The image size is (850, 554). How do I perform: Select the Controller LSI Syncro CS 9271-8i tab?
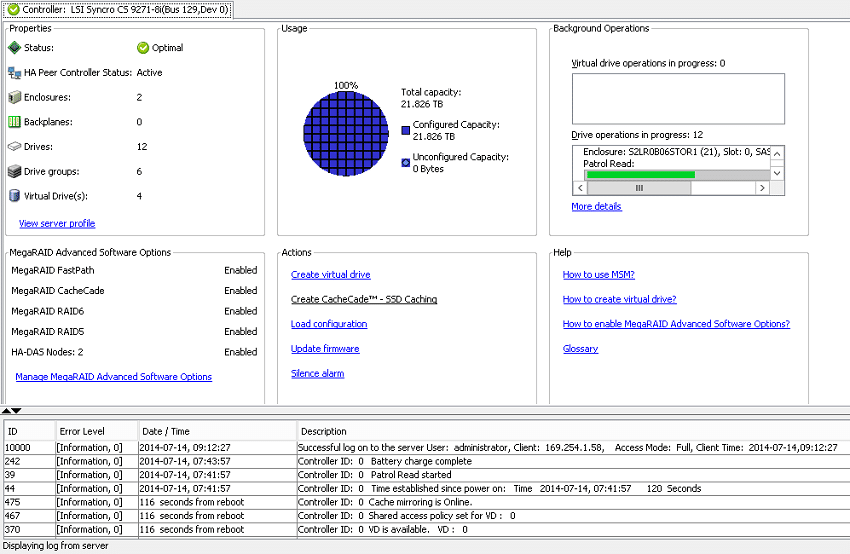(118, 9)
